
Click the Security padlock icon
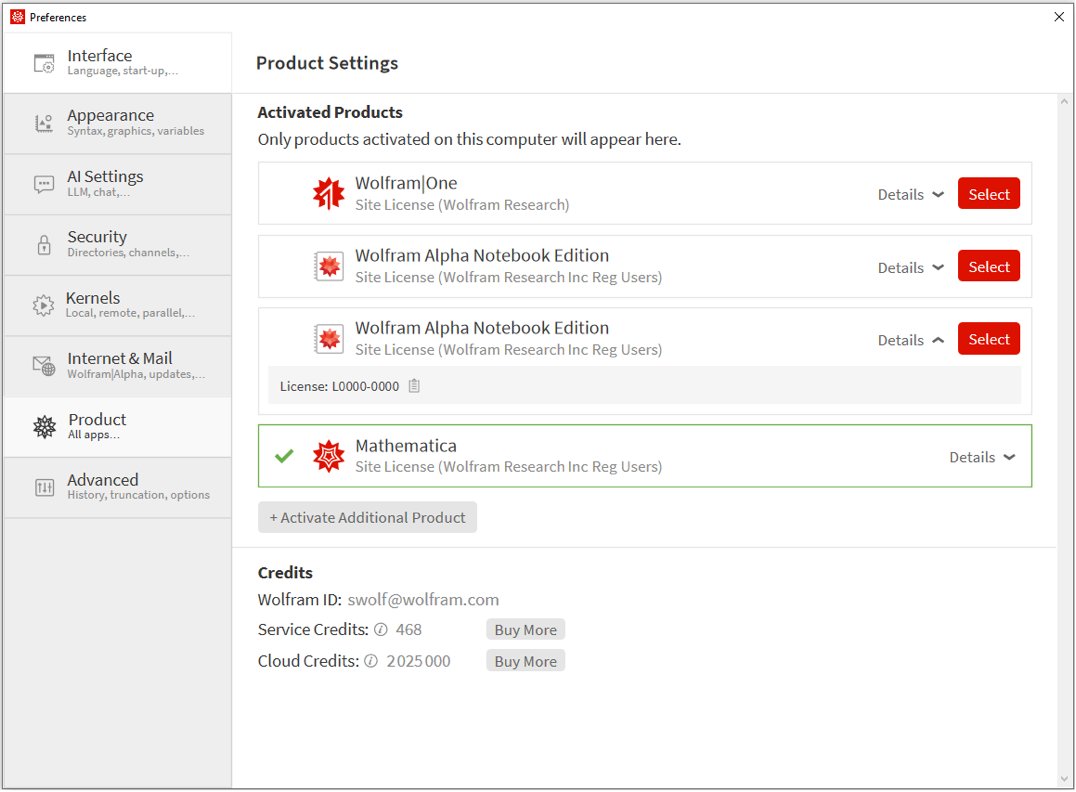pos(44,245)
